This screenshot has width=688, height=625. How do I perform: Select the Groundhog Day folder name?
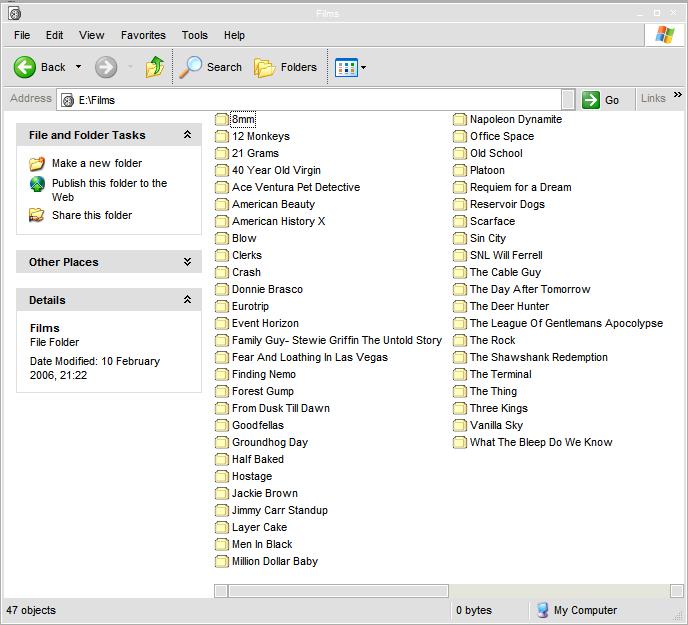point(270,442)
